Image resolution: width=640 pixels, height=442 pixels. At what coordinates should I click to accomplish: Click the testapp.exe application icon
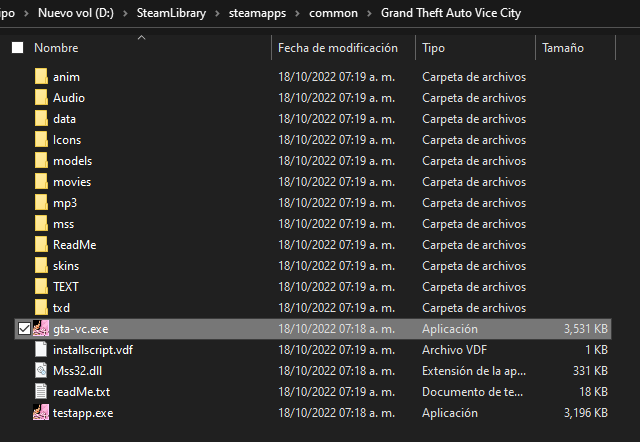pos(41,413)
